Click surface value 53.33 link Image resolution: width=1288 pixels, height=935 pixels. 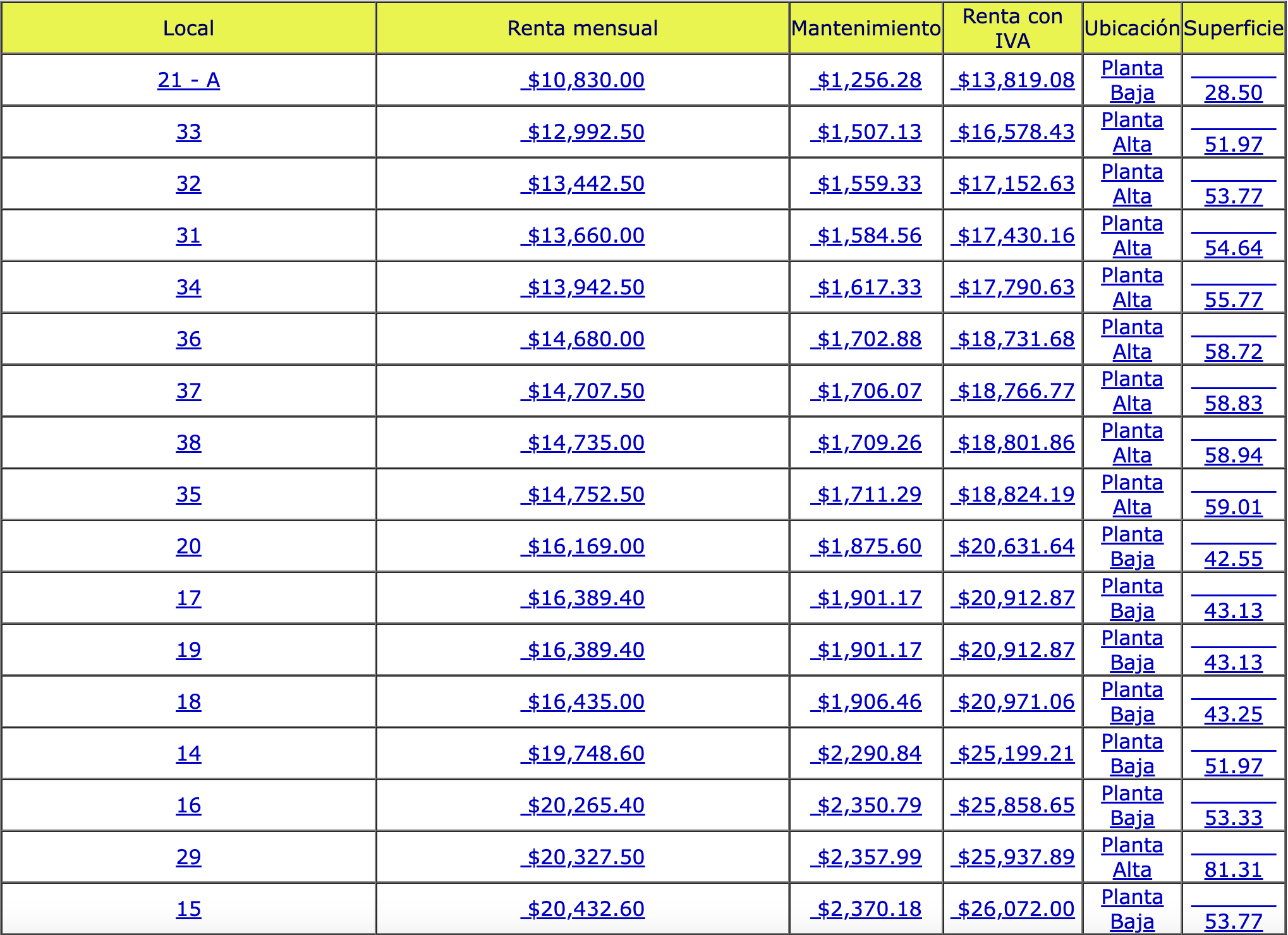coord(1232,817)
